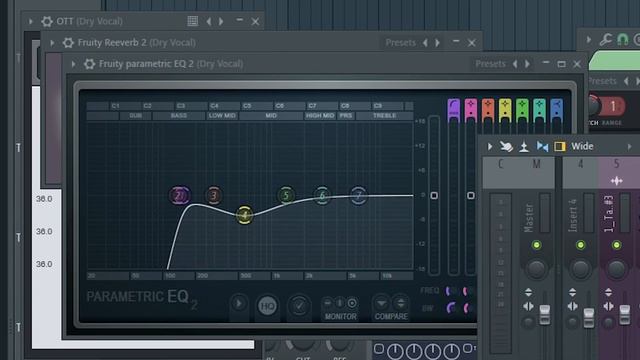Go to previous preset in Fruity Reeverb 2
640x360 pixels.
(425, 42)
